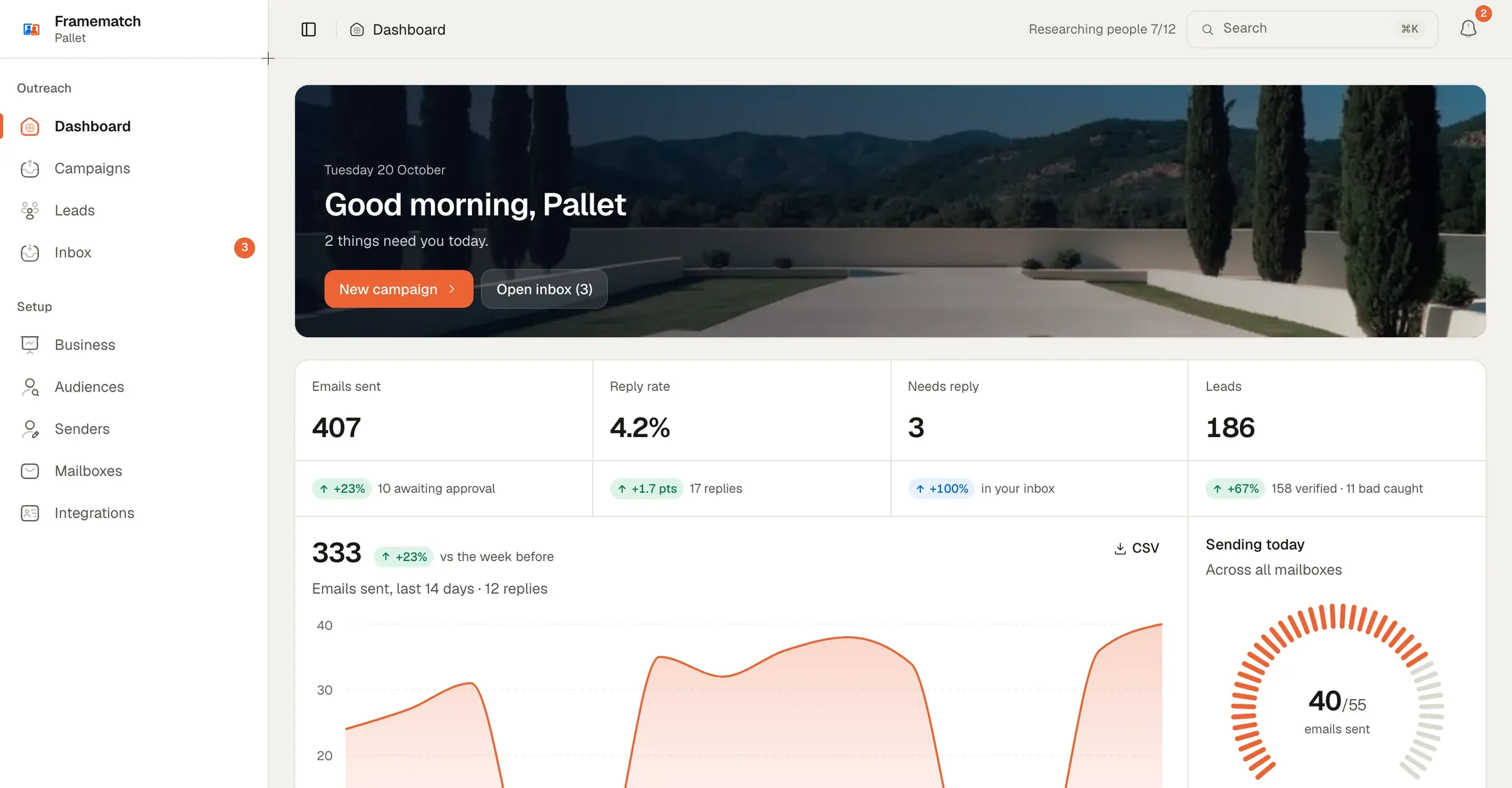1512x788 pixels.
Task: Select Audiences in Setup section
Action: (x=89, y=387)
